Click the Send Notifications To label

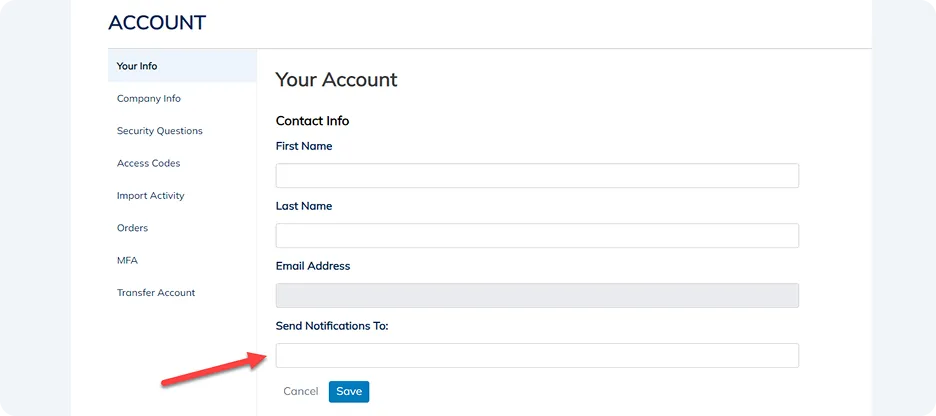click(x=332, y=326)
